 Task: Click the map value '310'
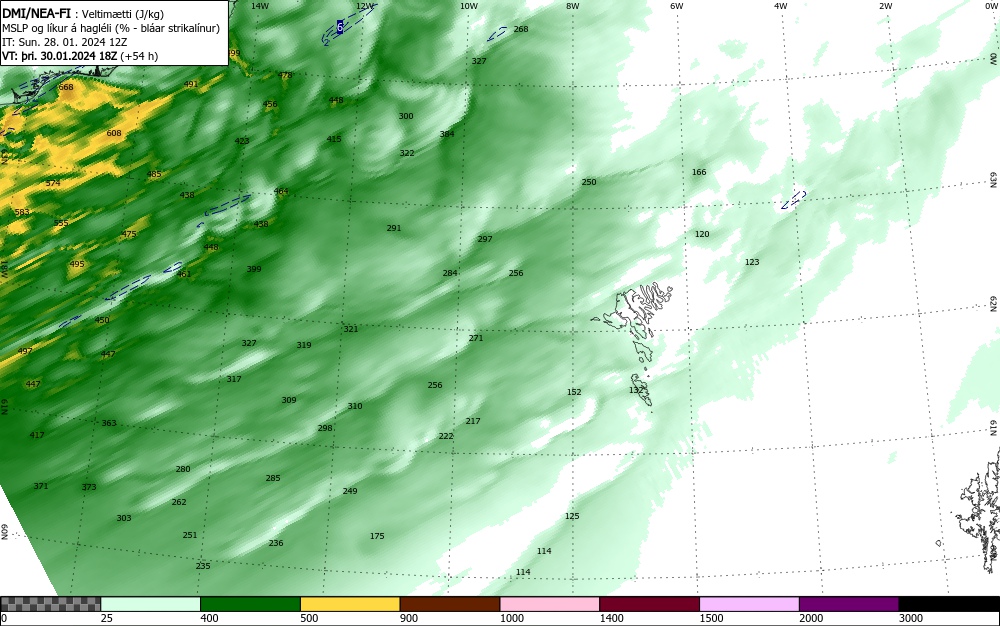pos(355,406)
